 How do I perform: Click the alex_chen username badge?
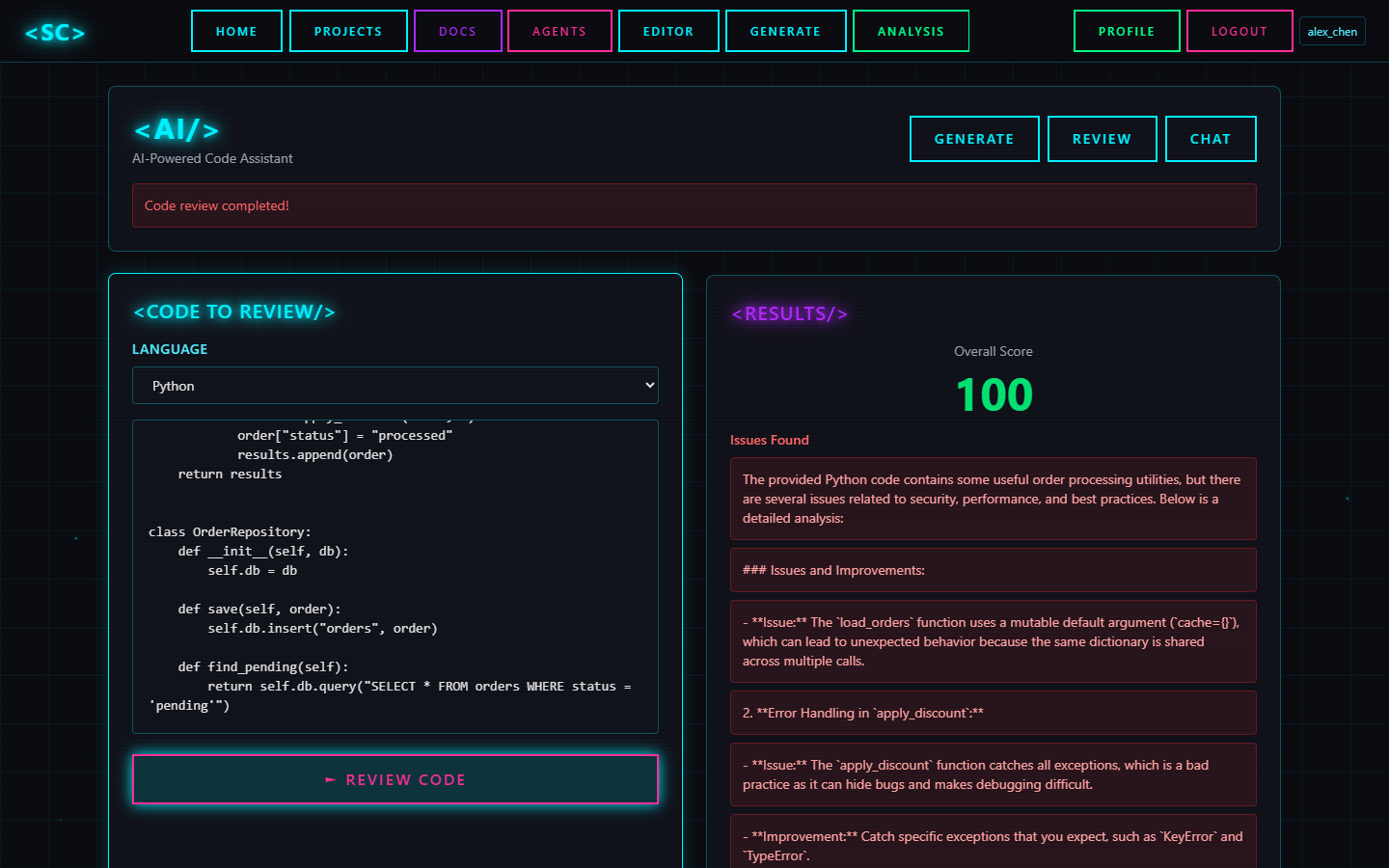(1332, 32)
